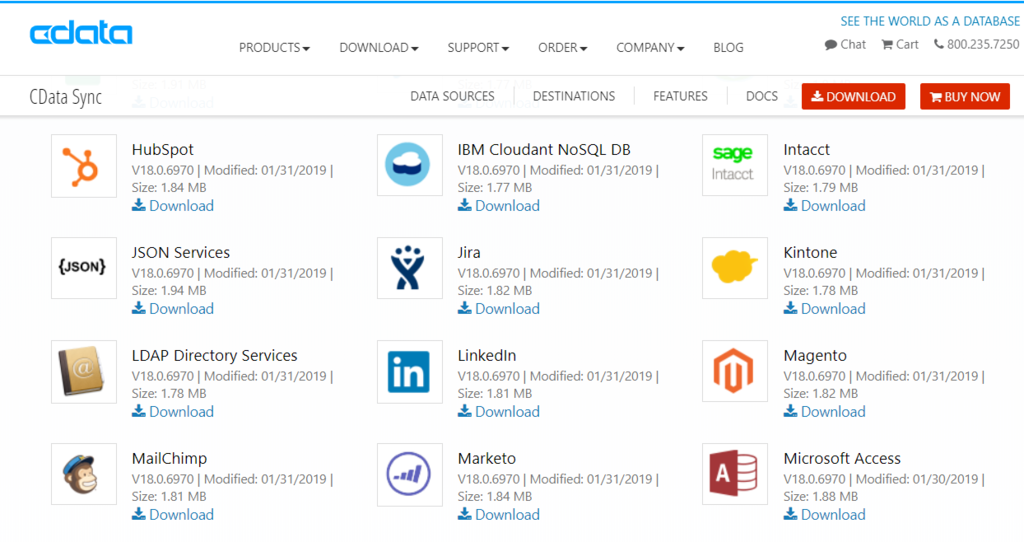Open the LinkedIn logo tile

[409, 372]
